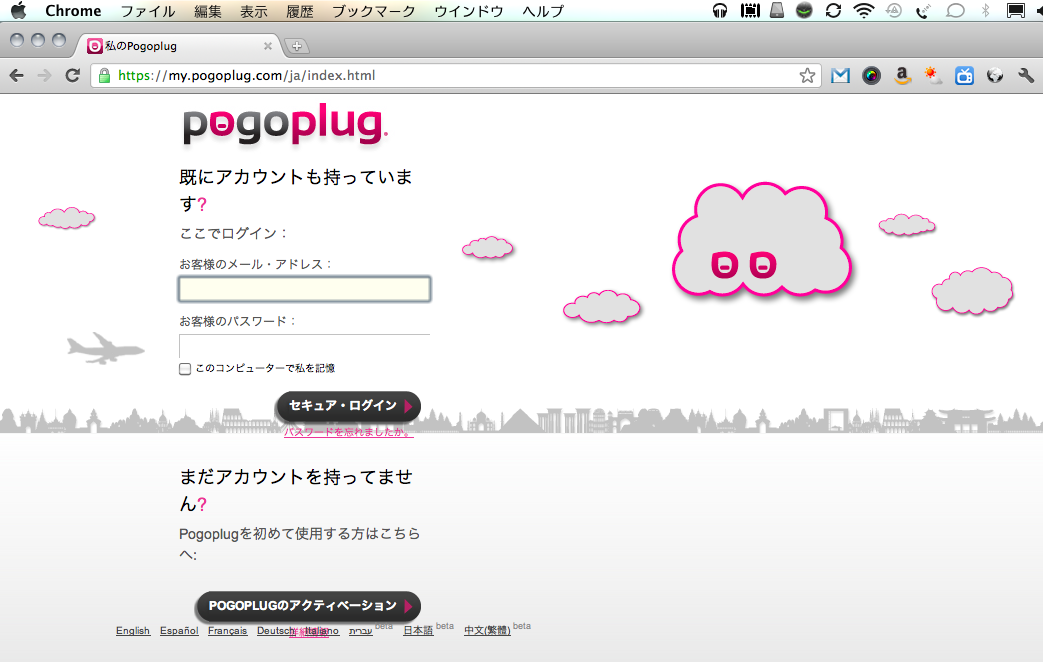Focus the password input field
Screen dimensions: 1043x662
click(305, 346)
